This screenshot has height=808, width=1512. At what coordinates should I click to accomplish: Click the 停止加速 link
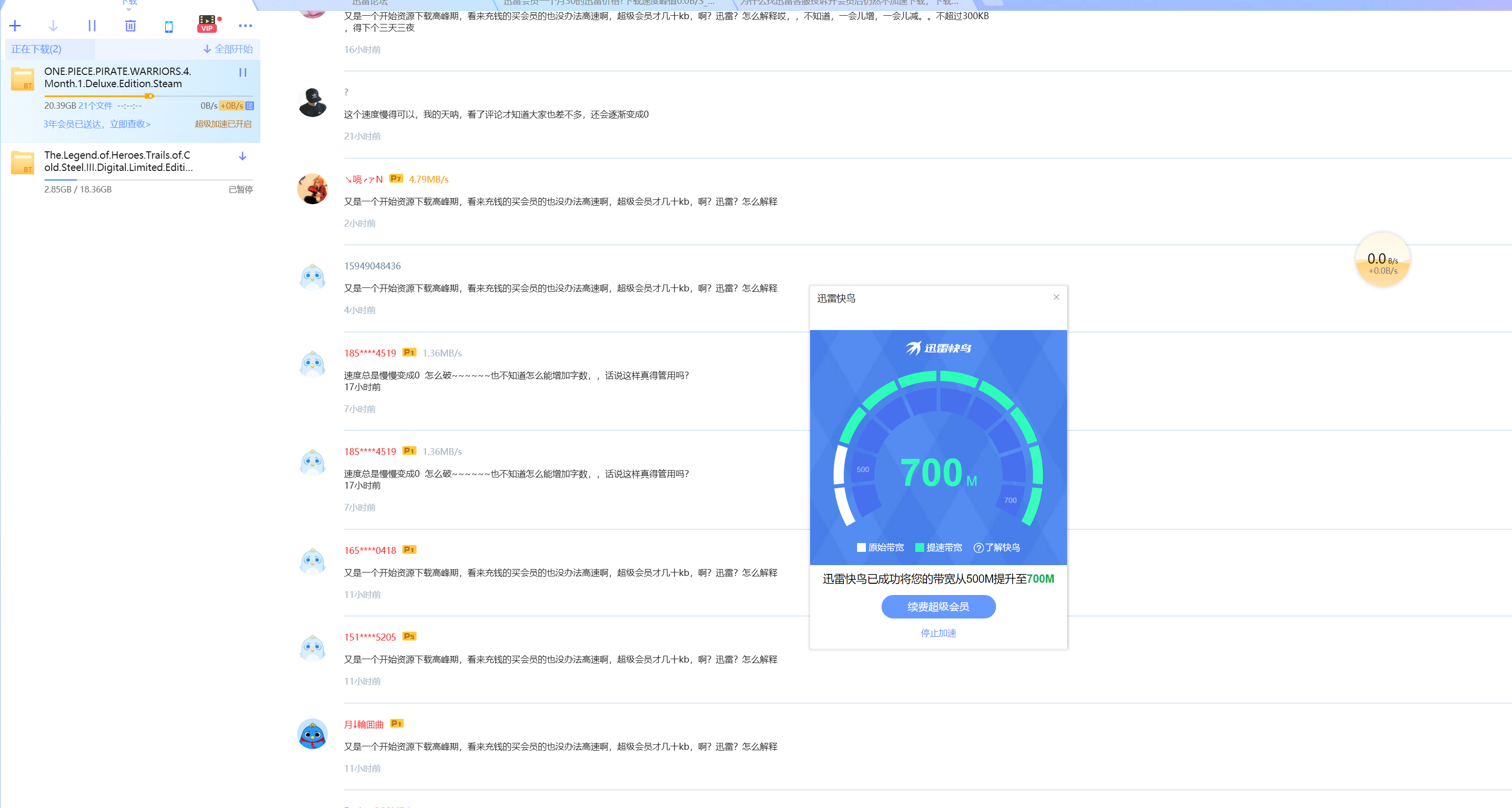[x=937, y=633]
